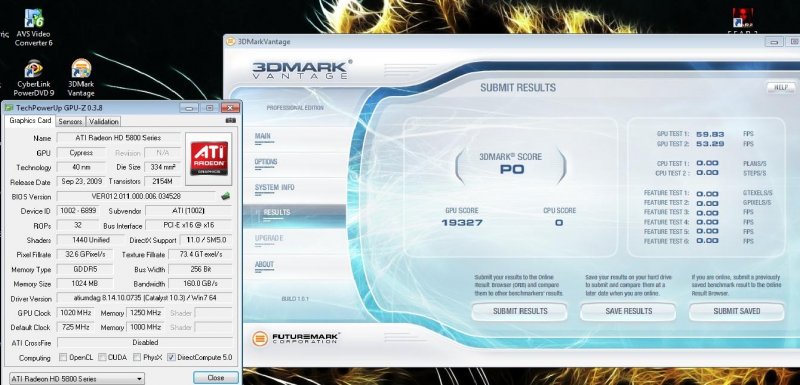
Task: Click the GPU-Z screenshot camera icon
Action: (x=230, y=121)
